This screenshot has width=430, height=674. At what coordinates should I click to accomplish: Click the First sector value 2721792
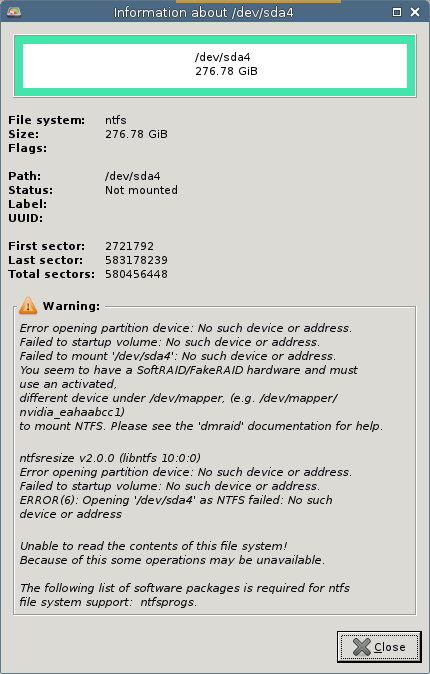(x=129, y=246)
